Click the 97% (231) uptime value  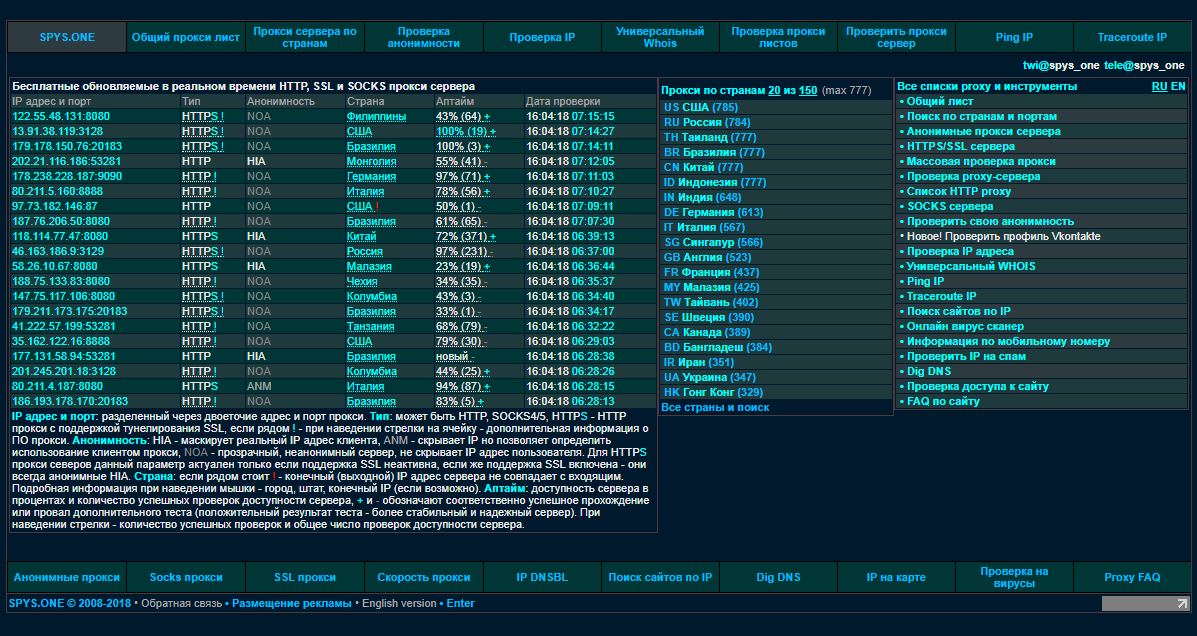coord(462,251)
